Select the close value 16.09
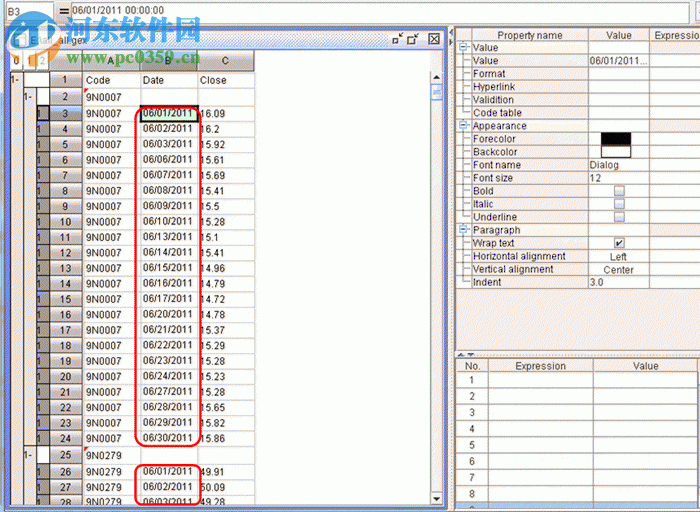Screen dimensions: 700x512 tap(226, 113)
